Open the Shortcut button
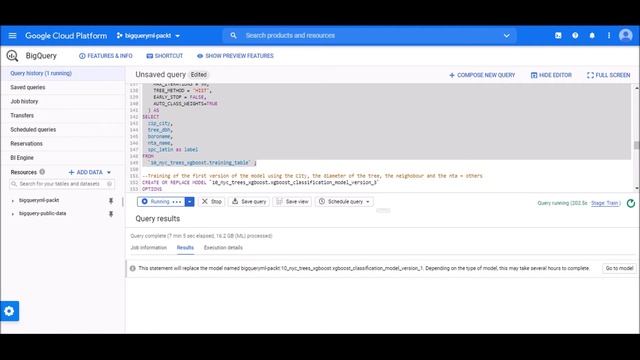The width and height of the screenshot is (640, 360). pos(164,56)
